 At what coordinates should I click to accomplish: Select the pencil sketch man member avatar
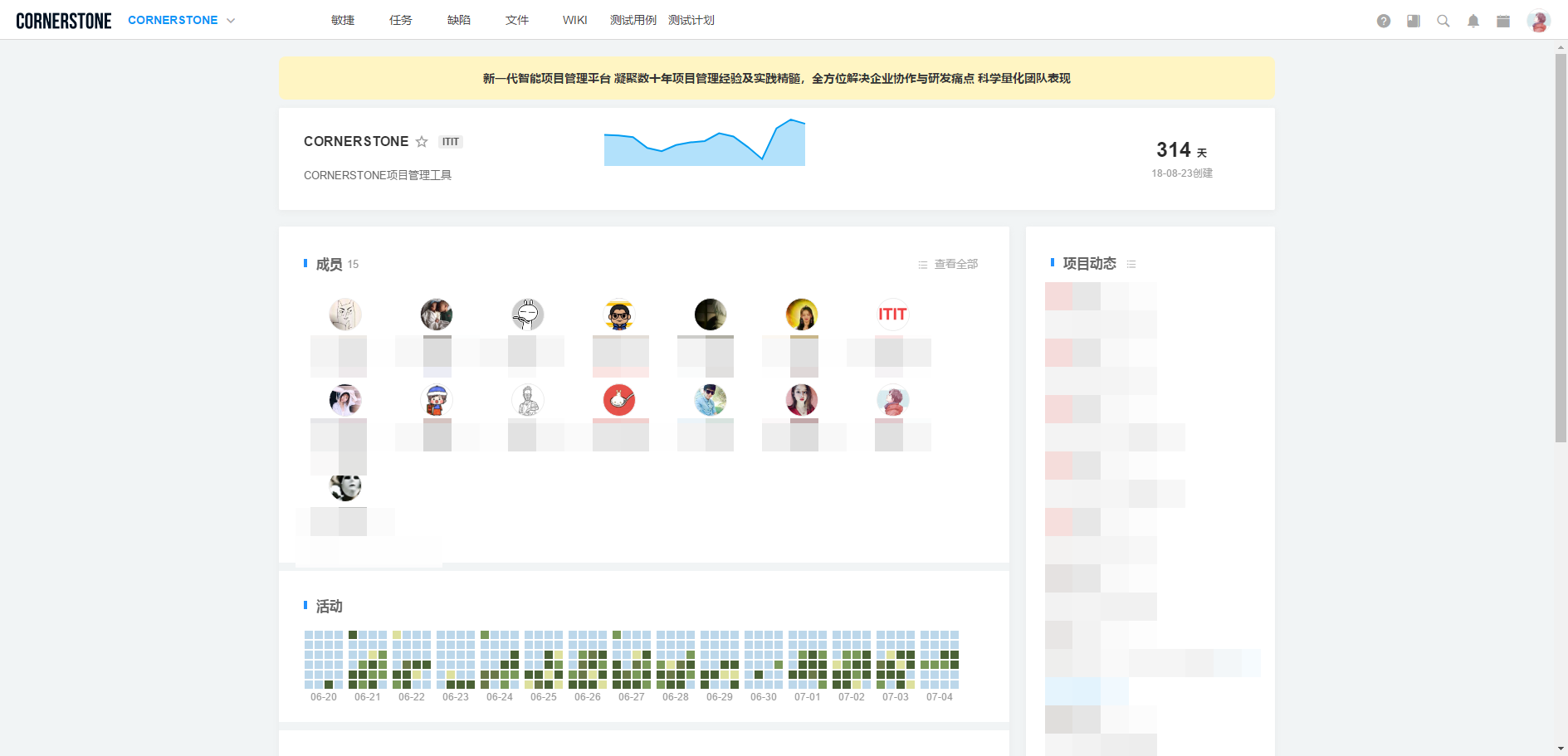coord(528,400)
